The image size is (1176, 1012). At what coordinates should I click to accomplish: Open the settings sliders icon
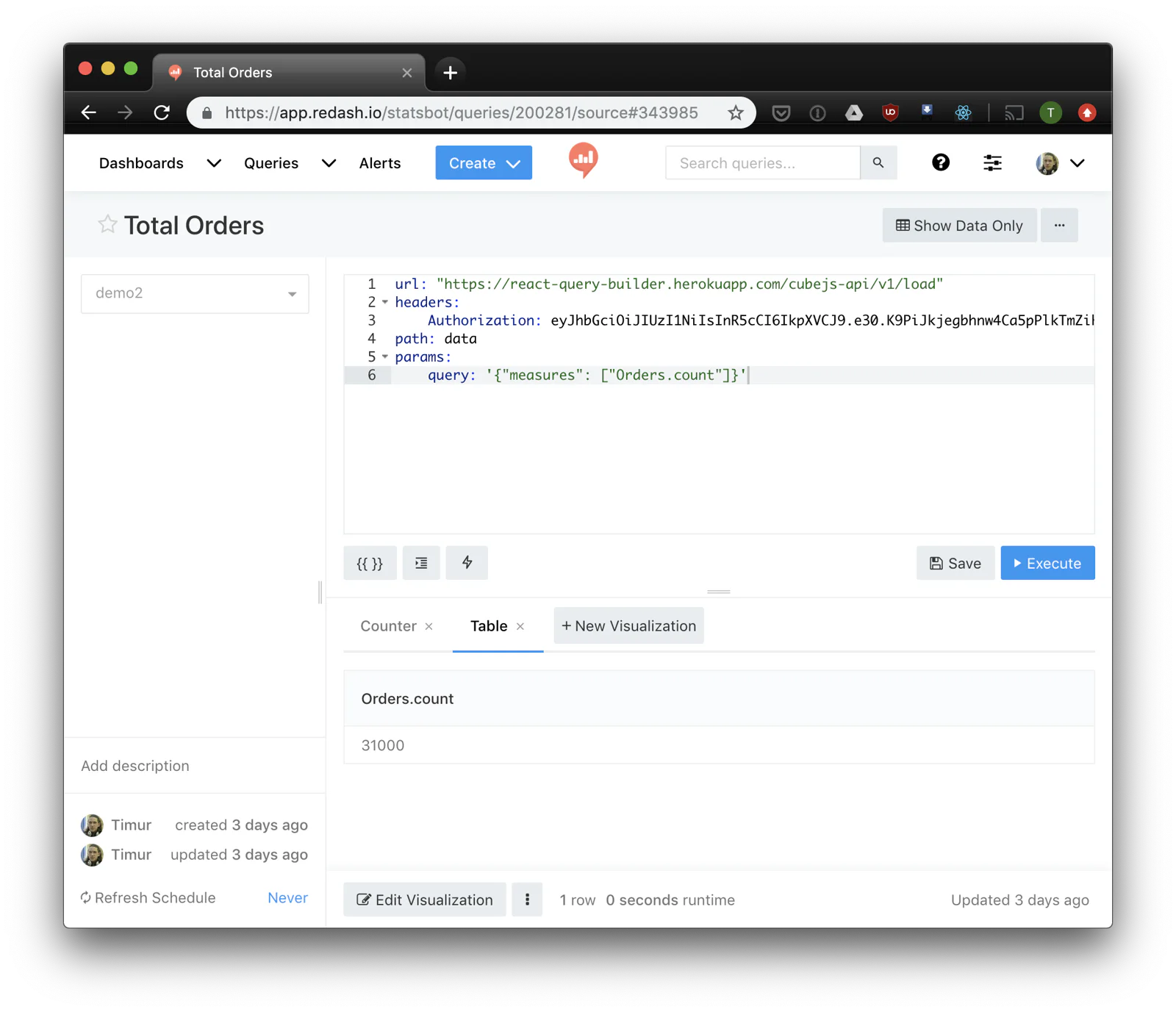point(992,162)
